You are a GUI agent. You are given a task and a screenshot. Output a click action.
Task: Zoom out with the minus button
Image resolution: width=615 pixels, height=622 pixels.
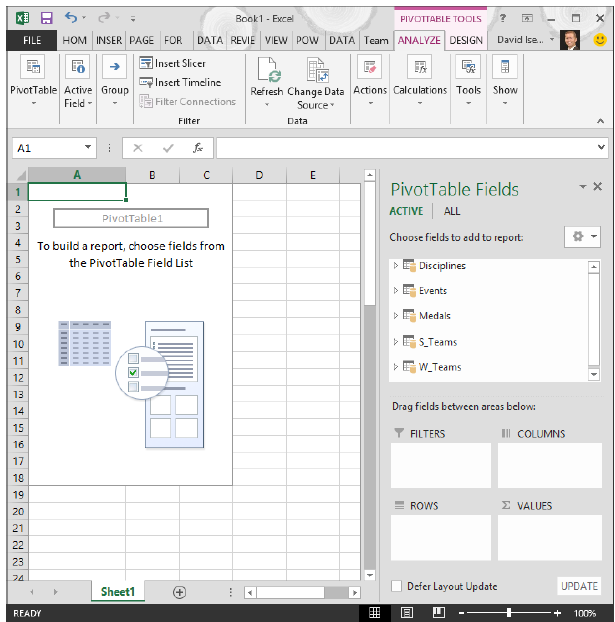coord(461,613)
